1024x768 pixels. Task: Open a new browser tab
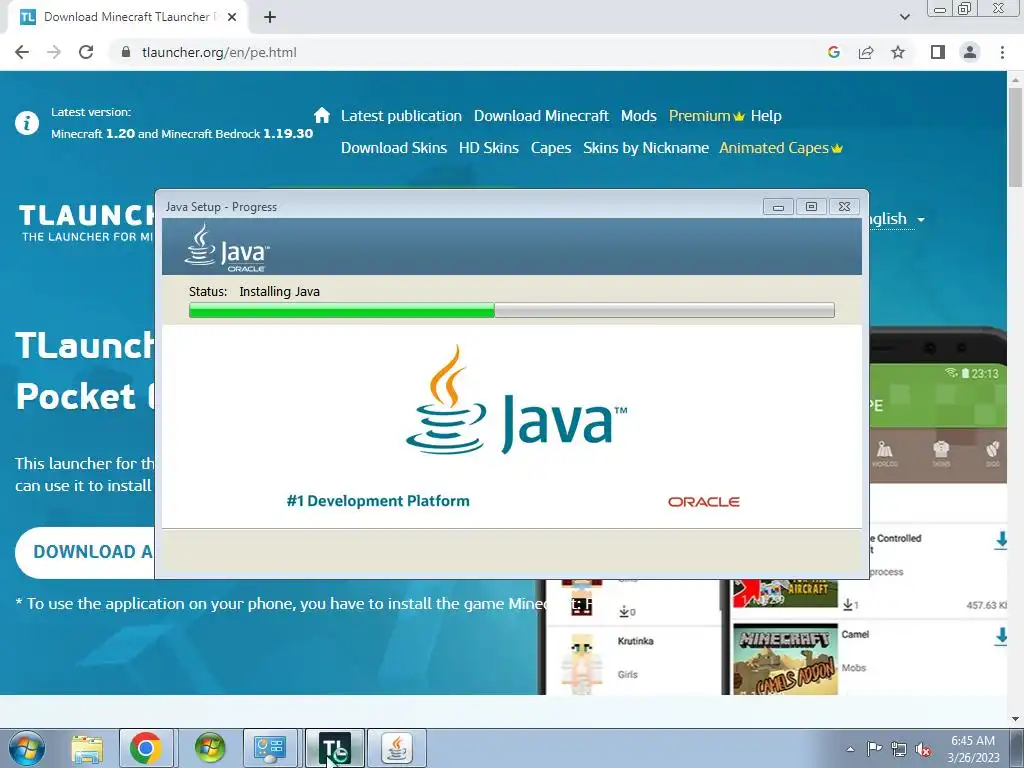270,17
